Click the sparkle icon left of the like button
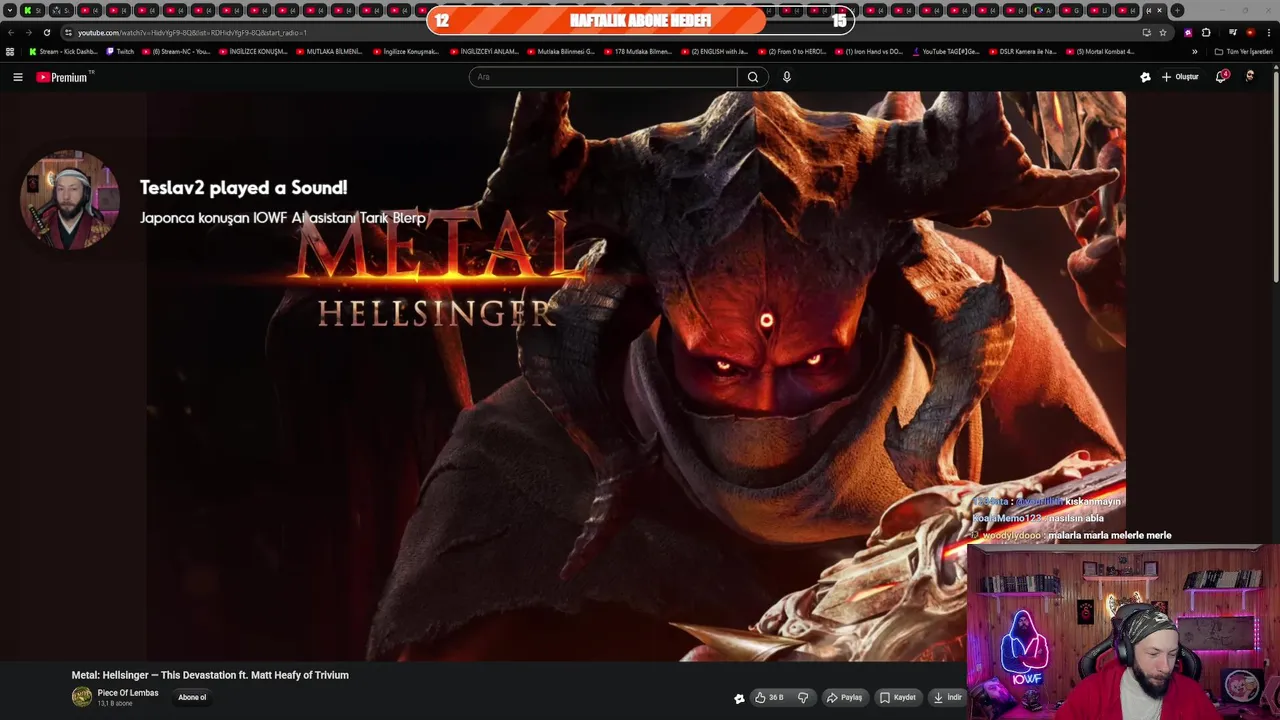The image size is (1280, 720). click(x=739, y=698)
